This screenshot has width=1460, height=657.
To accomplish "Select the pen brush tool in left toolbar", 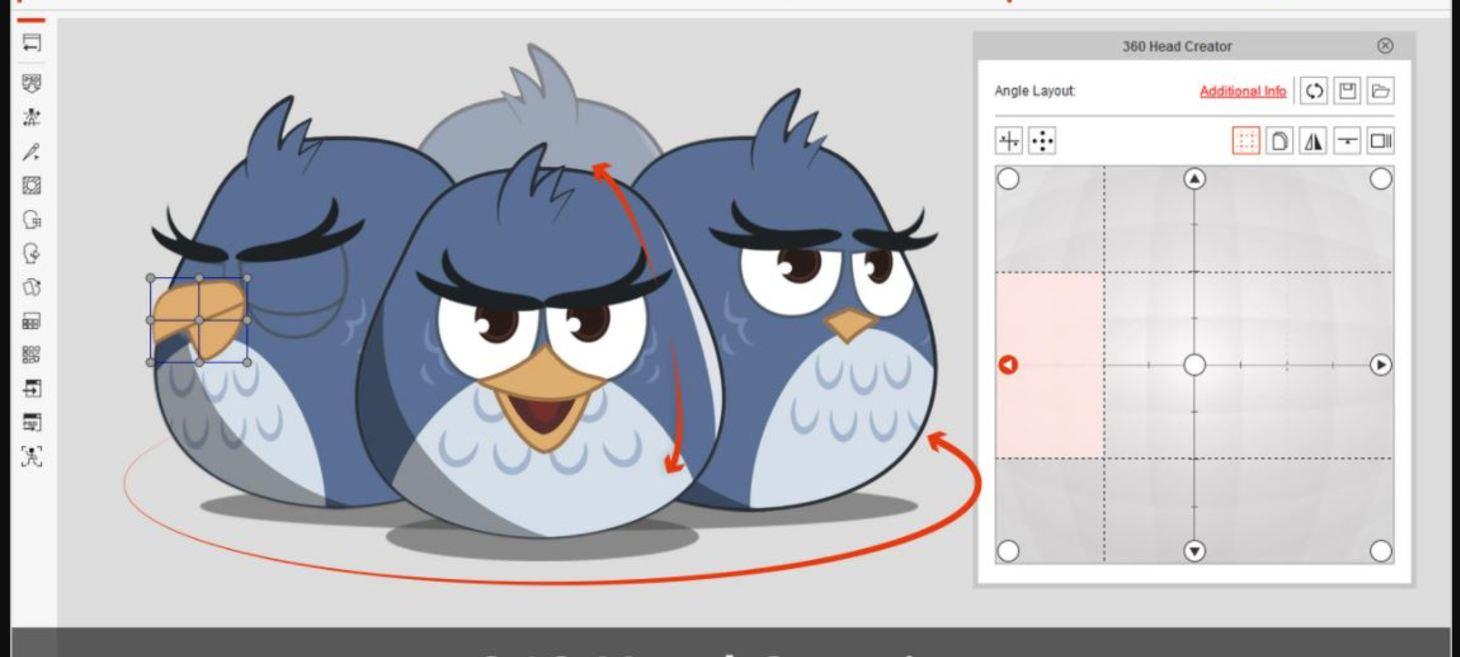I will [x=32, y=152].
